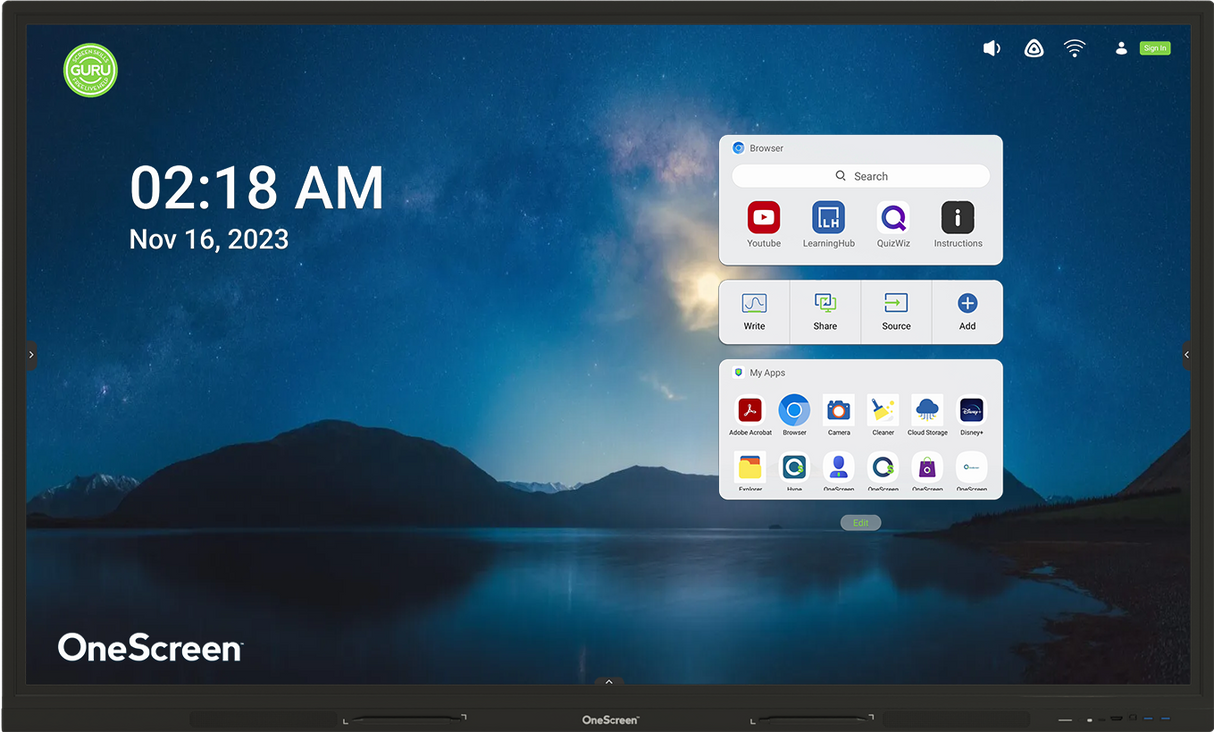
Task: Click the Browser Search field
Action: [861, 176]
